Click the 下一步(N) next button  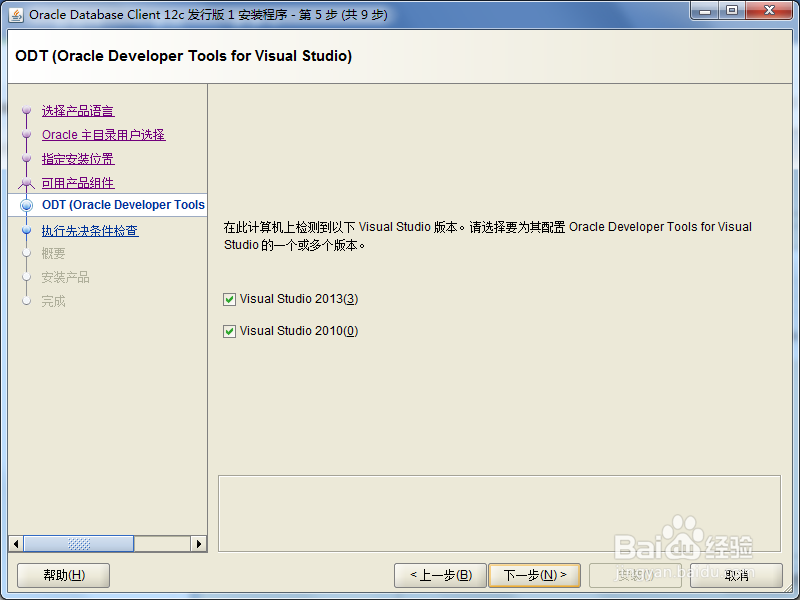(534, 576)
